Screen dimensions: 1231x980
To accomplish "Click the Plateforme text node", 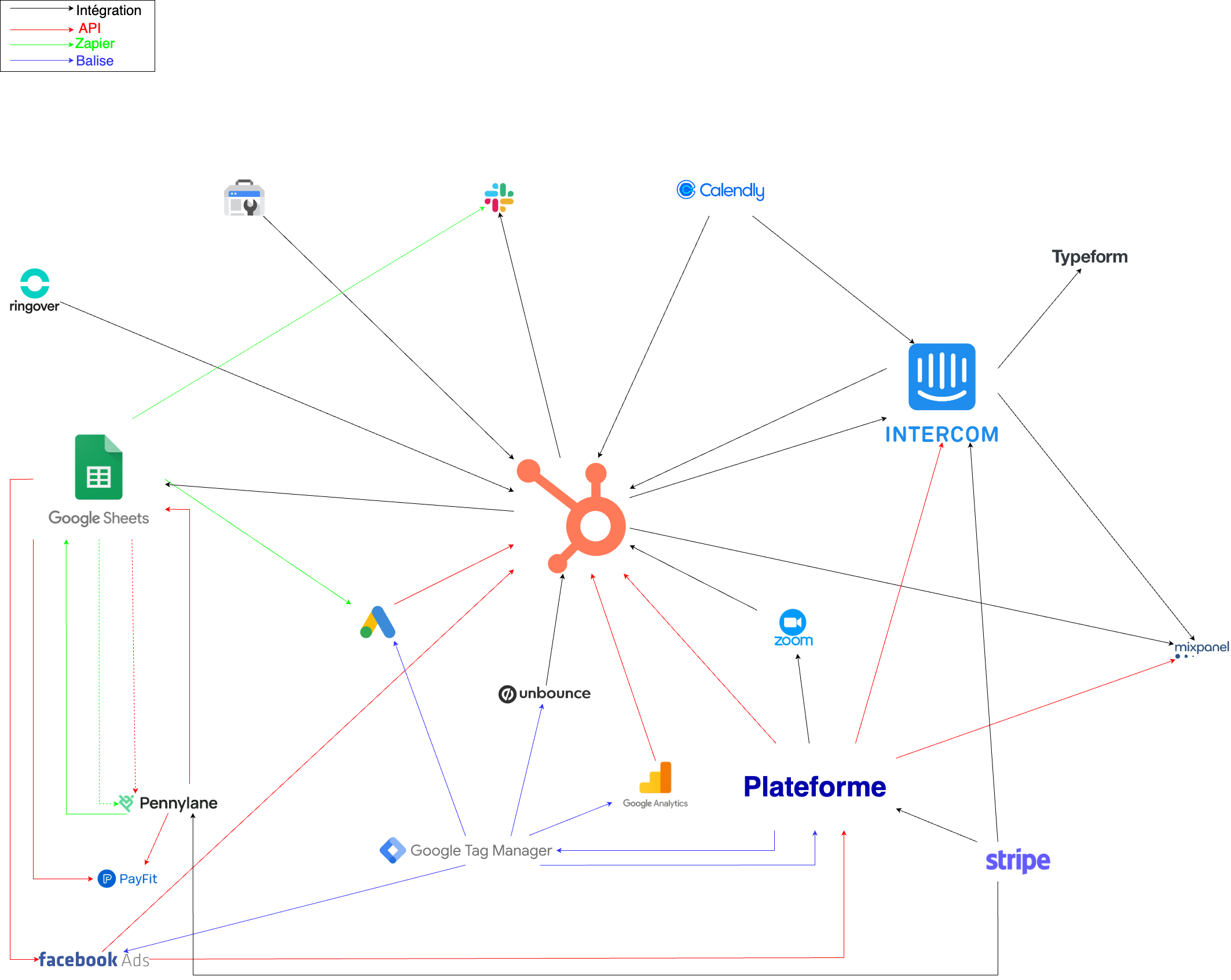I will click(815, 787).
